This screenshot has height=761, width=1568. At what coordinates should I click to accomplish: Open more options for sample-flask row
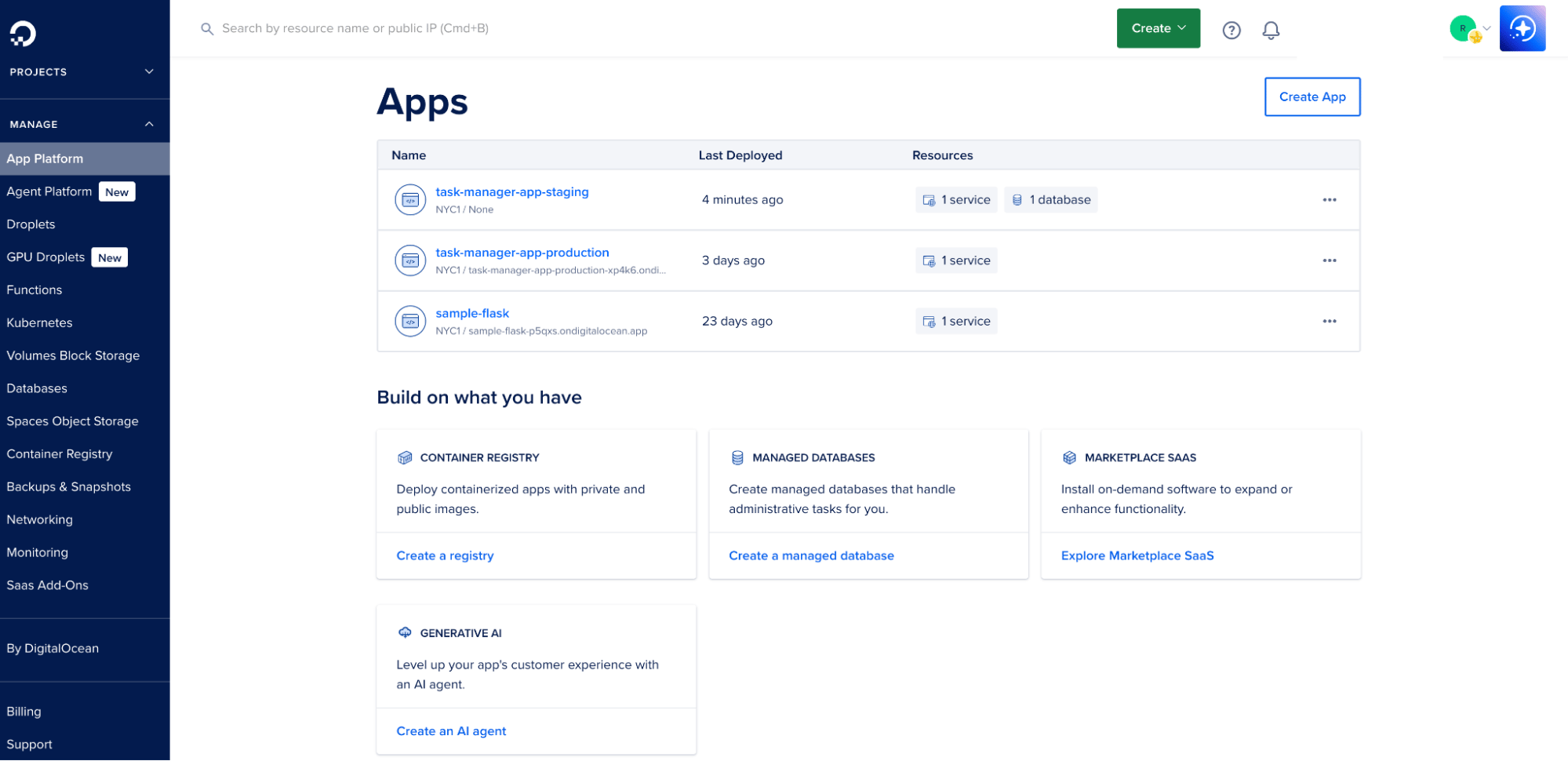[1330, 321]
